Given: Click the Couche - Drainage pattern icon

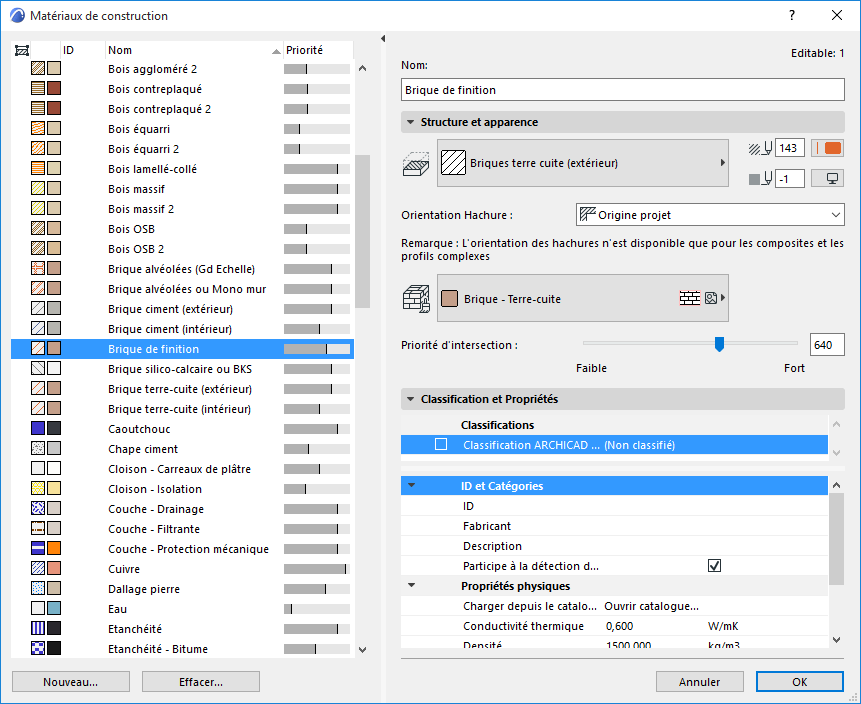Looking at the screenshot, I should [x=38, y=509].
